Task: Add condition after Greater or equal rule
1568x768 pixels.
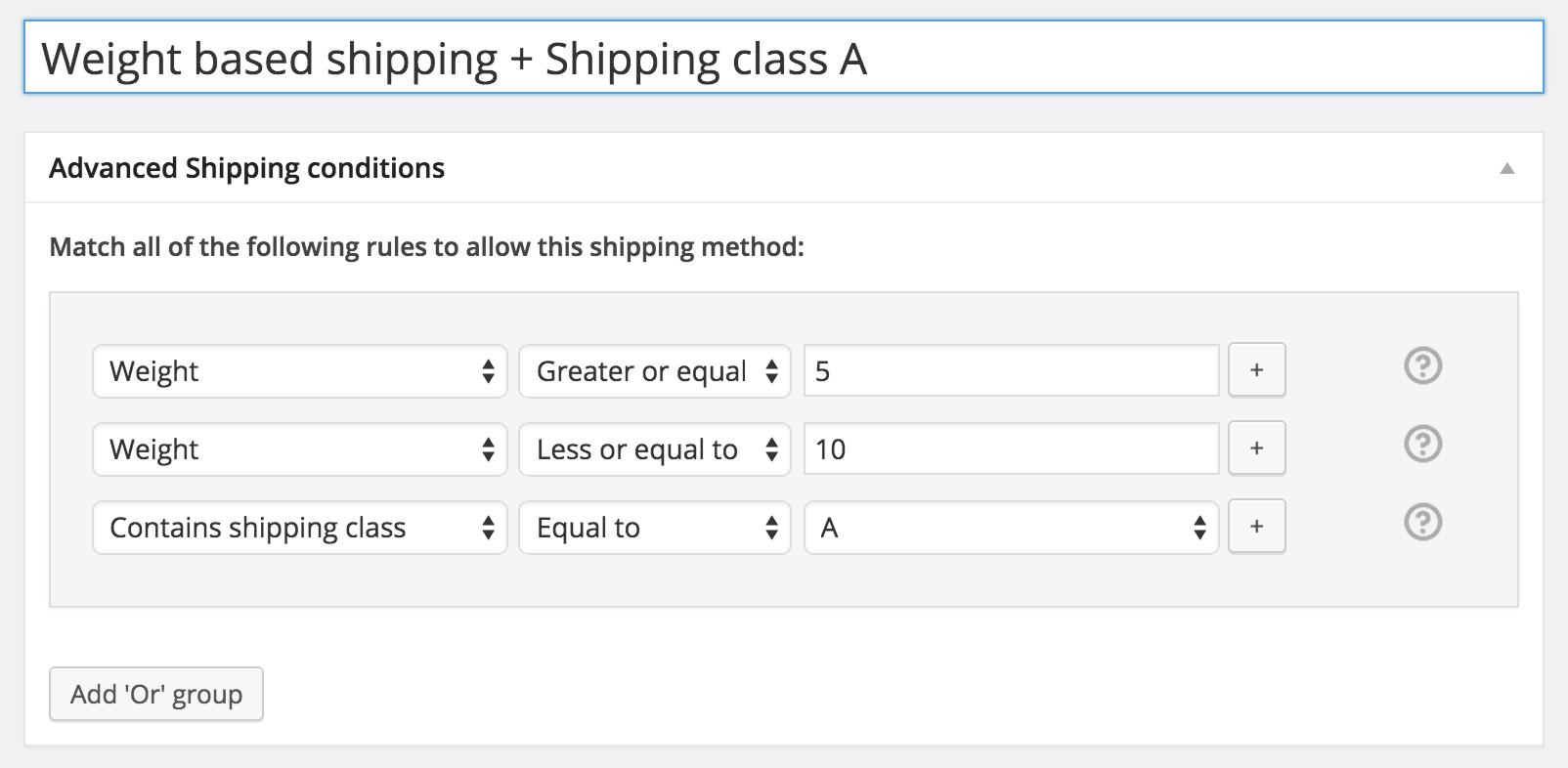Action: tap(1256, 370)
